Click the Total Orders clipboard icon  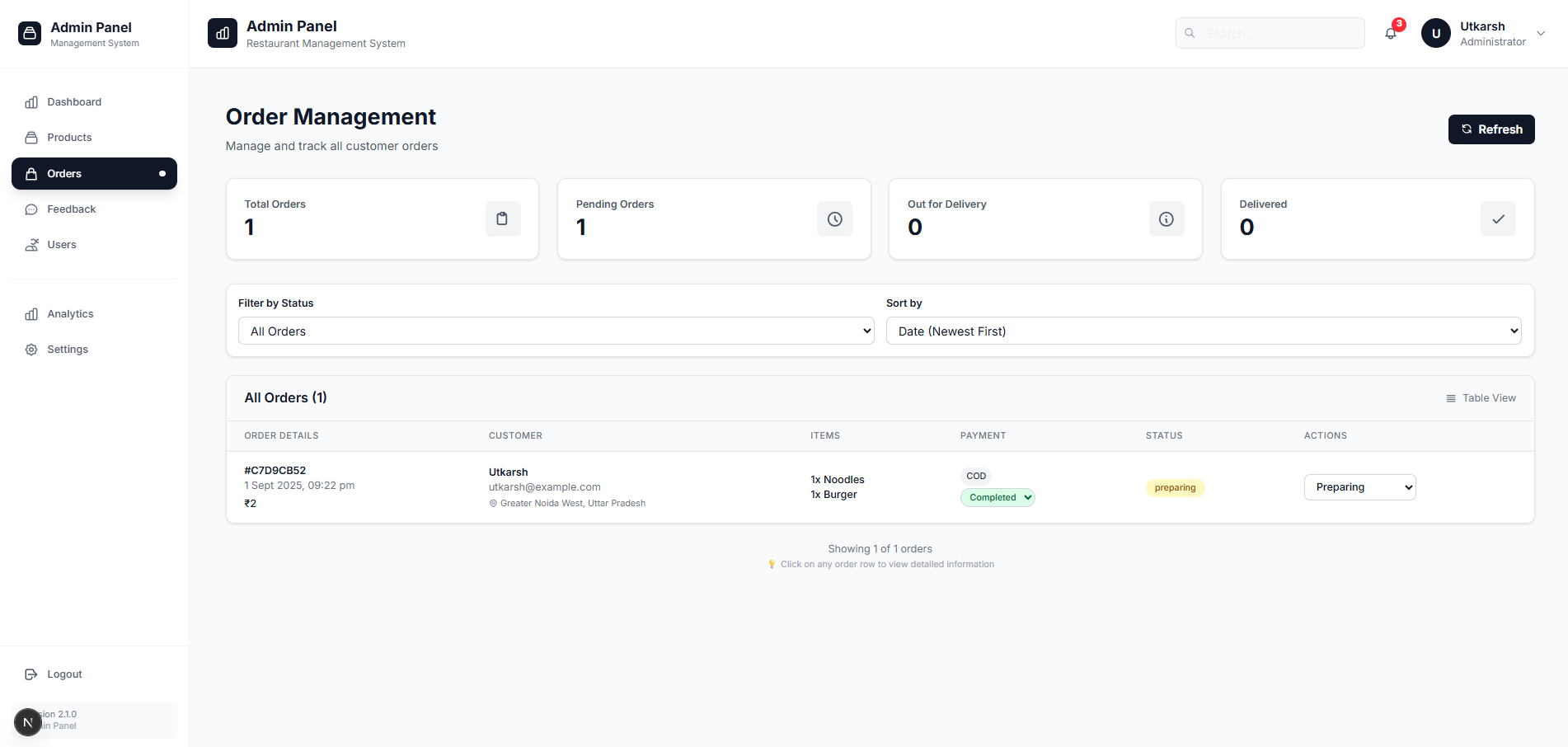click(x=502, y=219)
